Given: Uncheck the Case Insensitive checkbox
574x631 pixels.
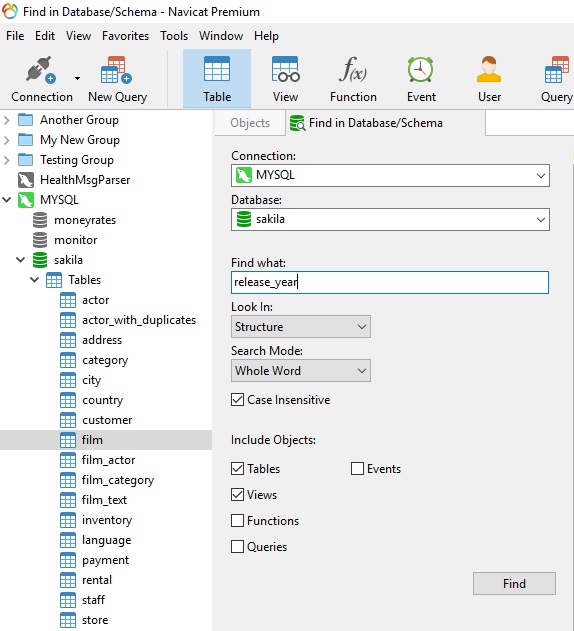Looking at the screenshot, I should pos(237,400).
